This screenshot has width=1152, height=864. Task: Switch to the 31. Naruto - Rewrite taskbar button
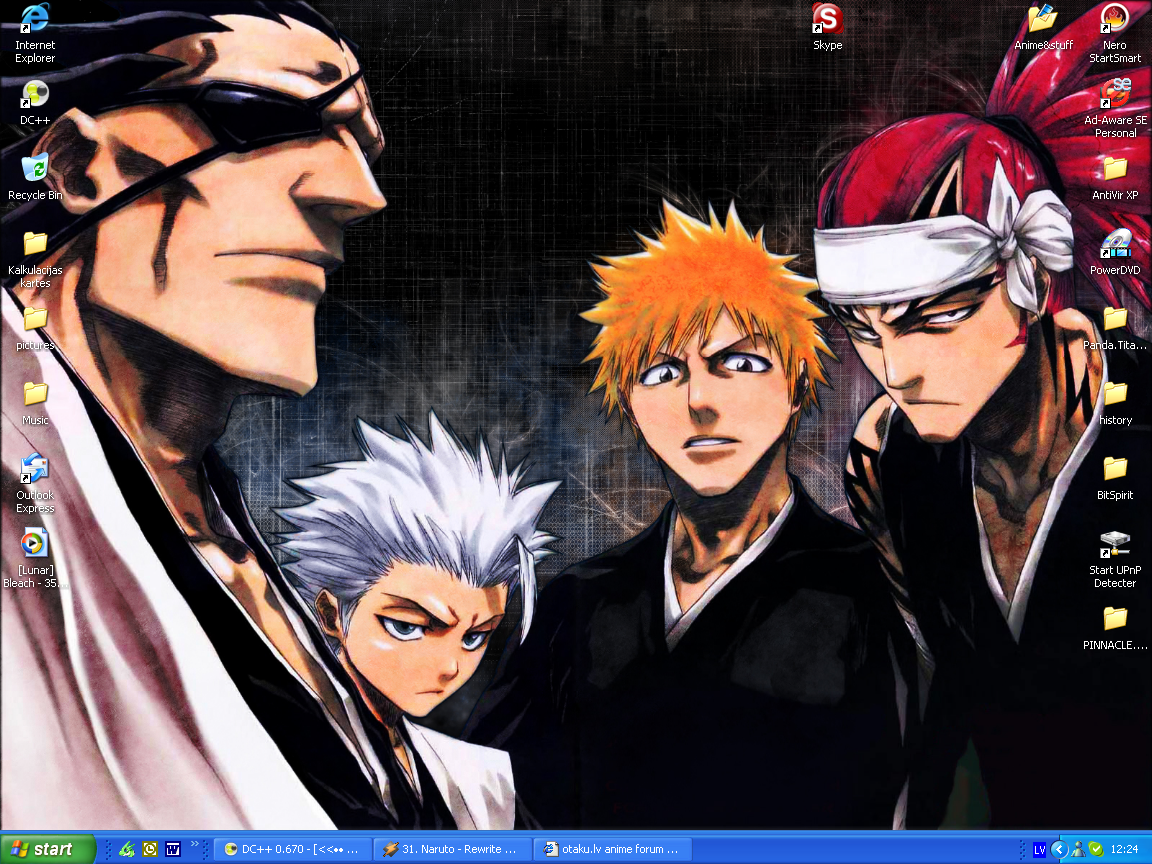pos(452,849)
